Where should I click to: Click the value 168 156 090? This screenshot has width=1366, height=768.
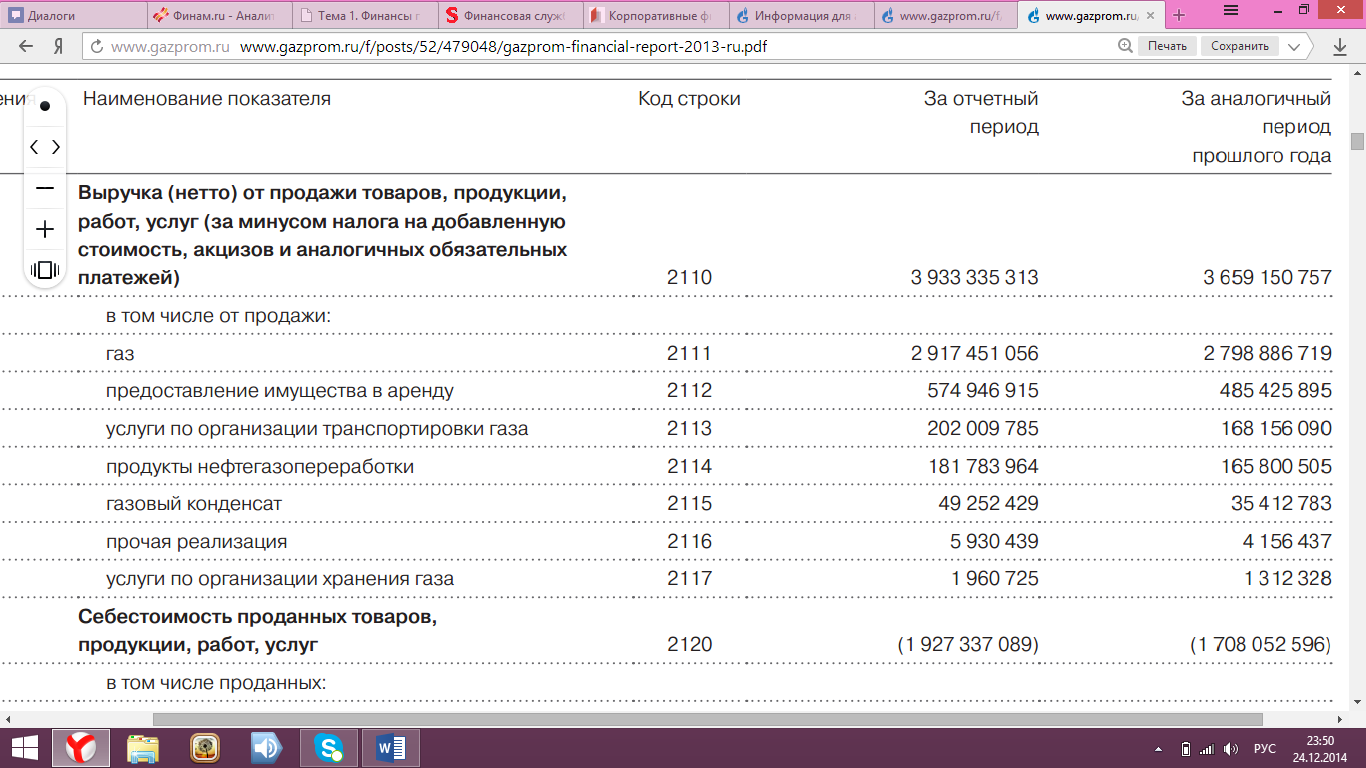tap(1276, 429)
